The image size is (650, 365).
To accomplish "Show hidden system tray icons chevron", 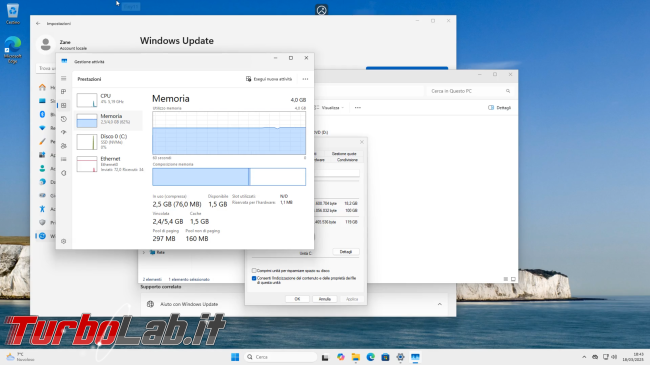I will click(584, 357).
